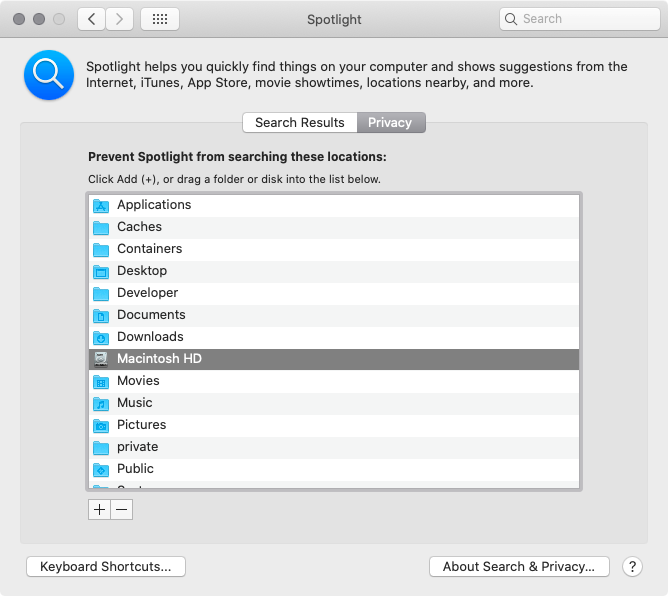This screenshot has height=596, width=668.
Task: Select the Public row
Action: 334,469
